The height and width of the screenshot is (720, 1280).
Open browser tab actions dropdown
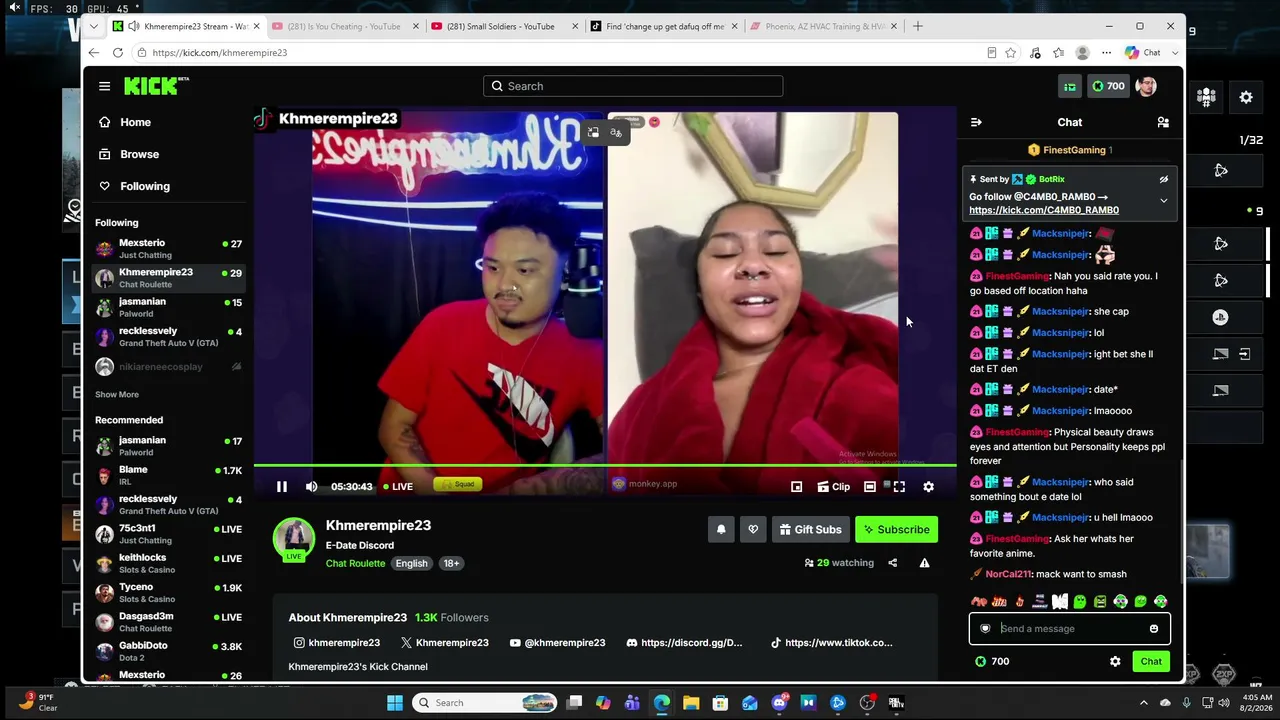tap(94, 26)
